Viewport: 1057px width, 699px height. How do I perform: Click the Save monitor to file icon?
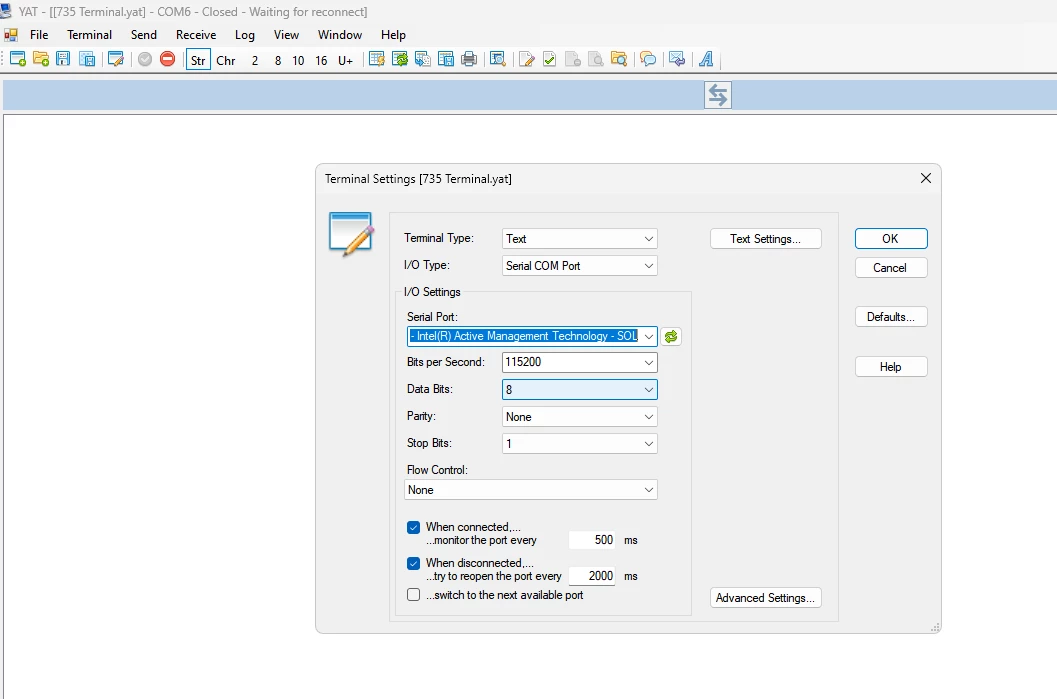coord(446,59)
